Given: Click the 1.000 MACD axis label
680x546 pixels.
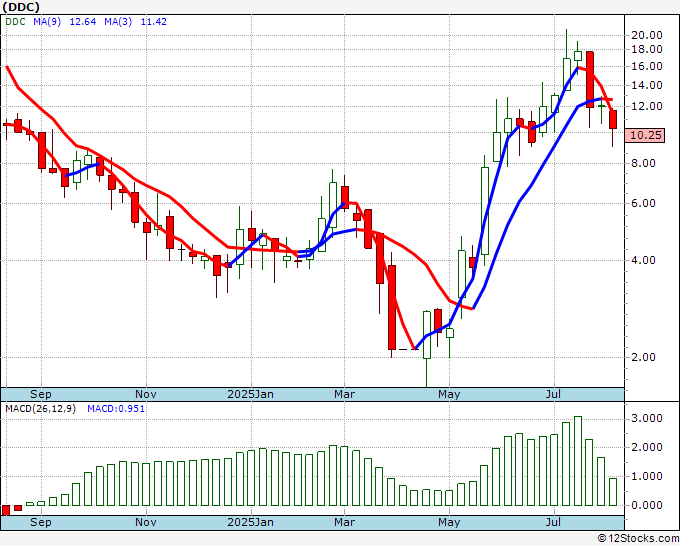Looking at the screenshot, I should click(x=647, y=477).
